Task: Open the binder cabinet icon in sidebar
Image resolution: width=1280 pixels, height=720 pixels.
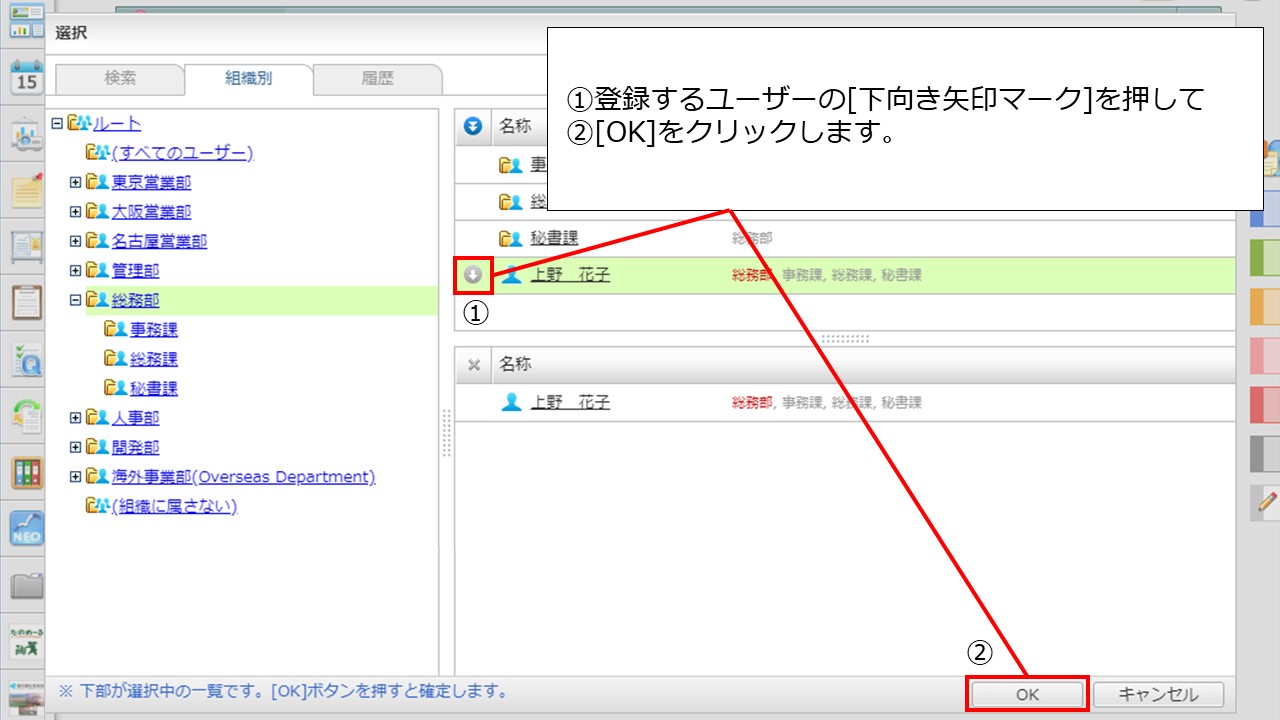Action: [x=26, y=473]
